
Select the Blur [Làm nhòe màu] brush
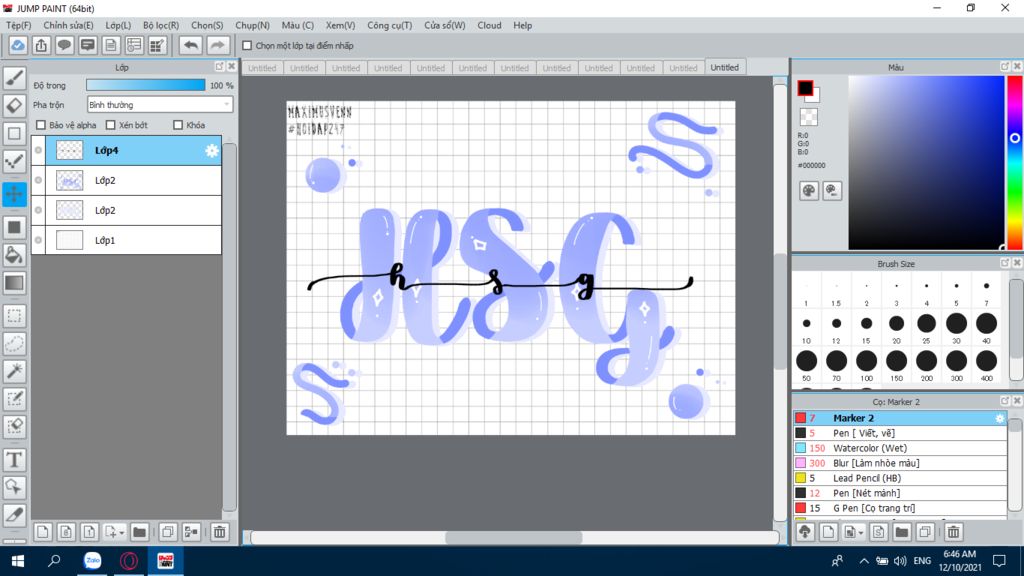click(900, 463)
